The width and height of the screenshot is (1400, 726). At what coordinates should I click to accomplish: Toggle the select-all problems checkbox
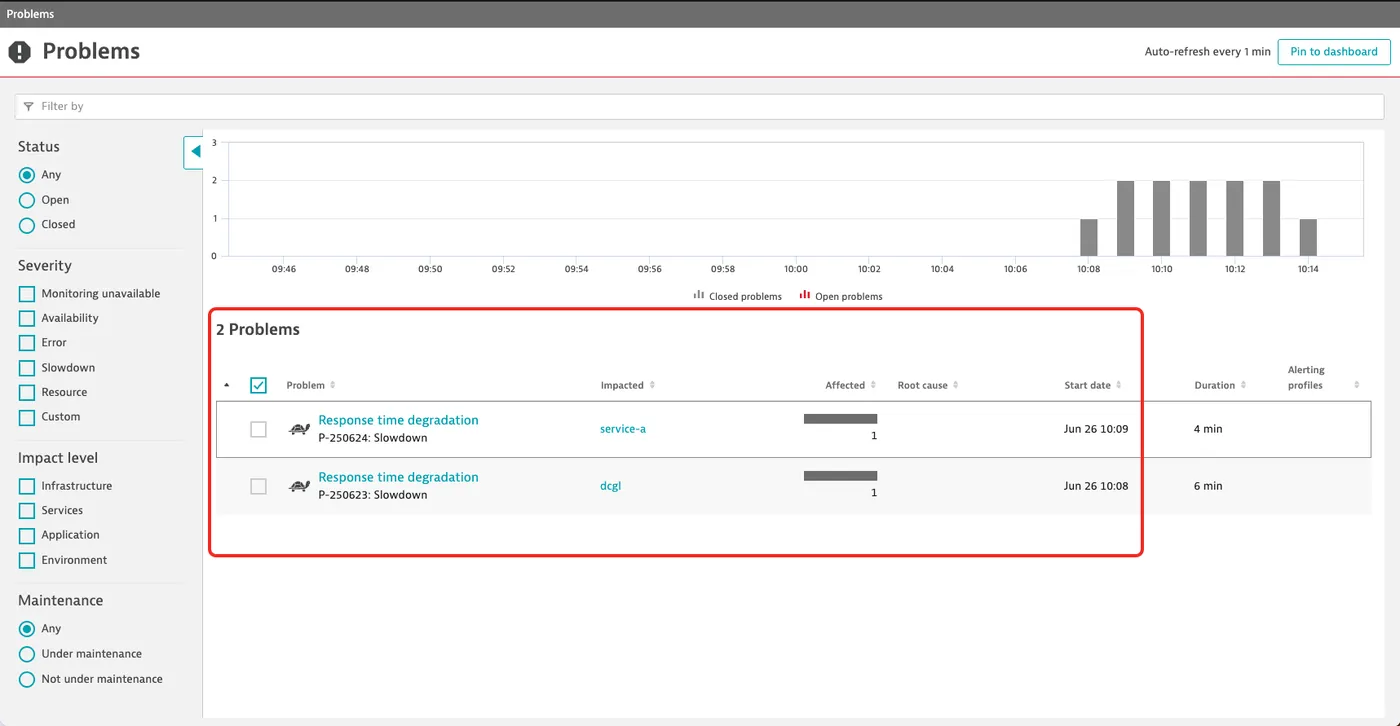click(x=258, y=385)
